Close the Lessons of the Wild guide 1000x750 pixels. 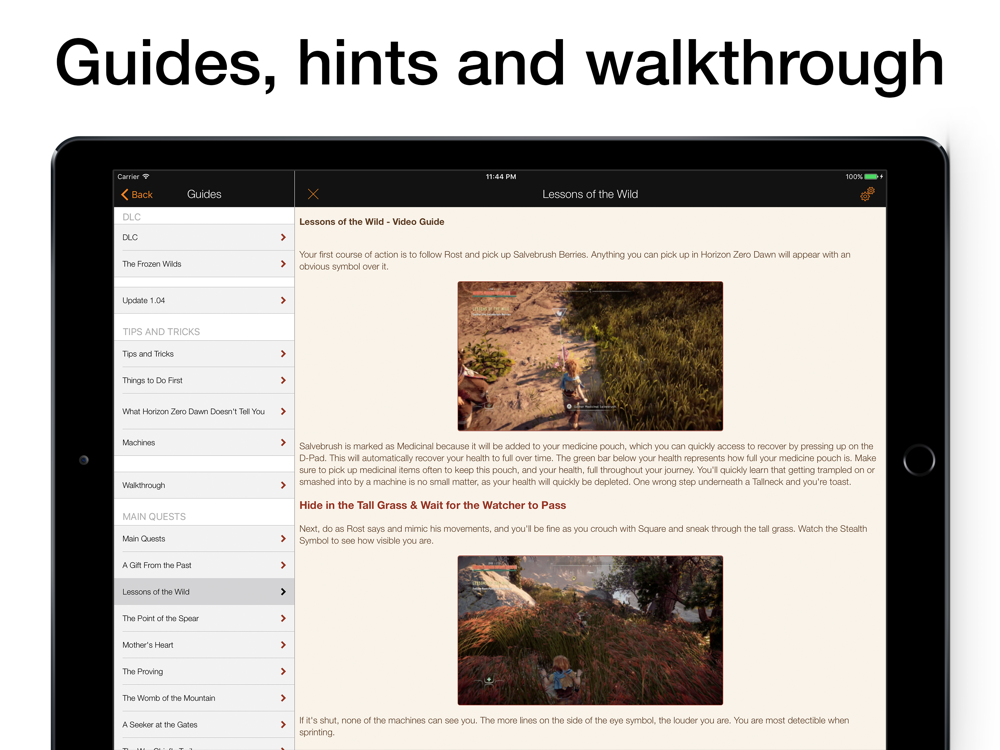click(x=313, y=194)
